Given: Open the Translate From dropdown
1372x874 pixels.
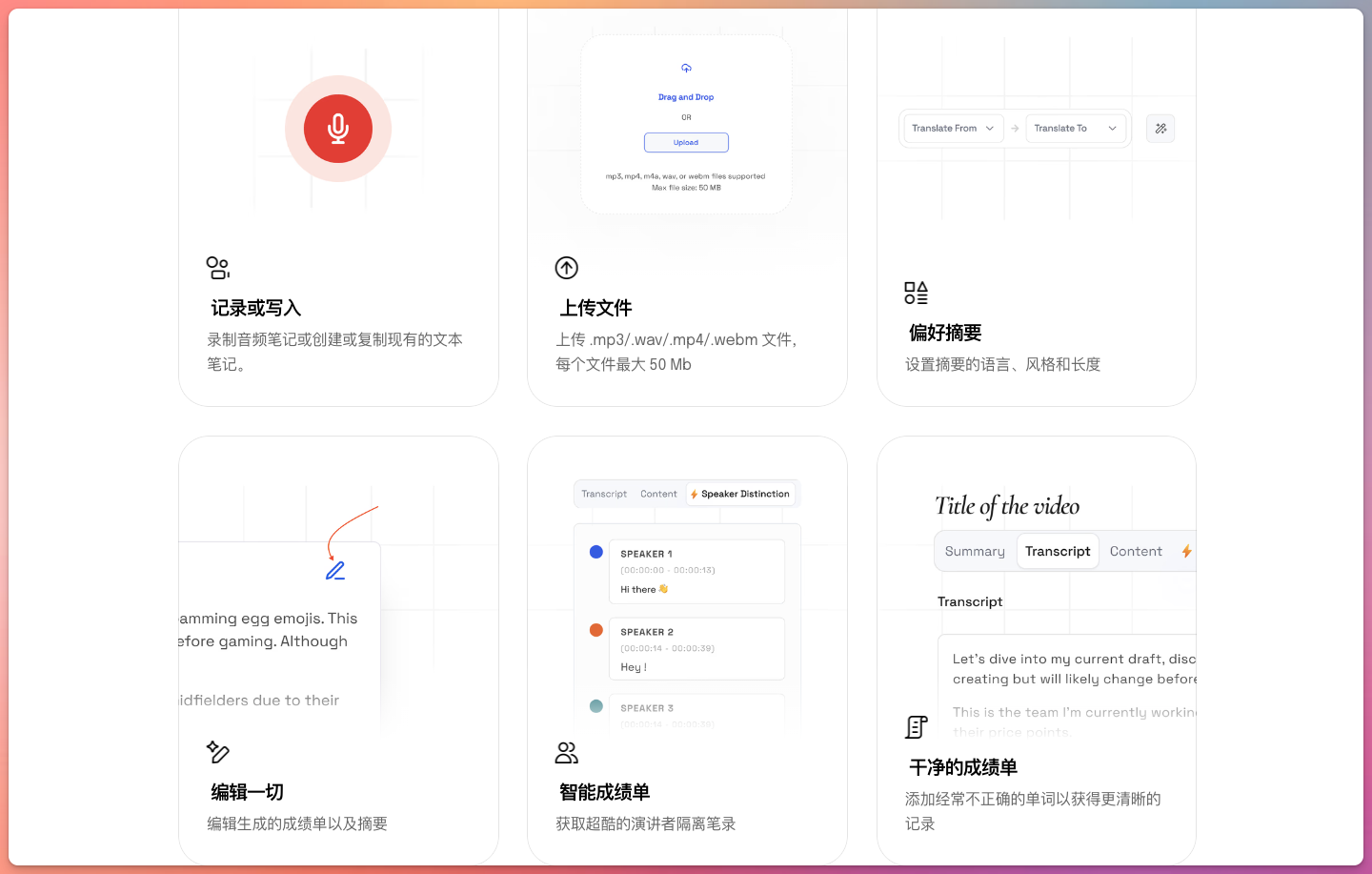Looking at the screenshot, I should [x=952, y=128].
